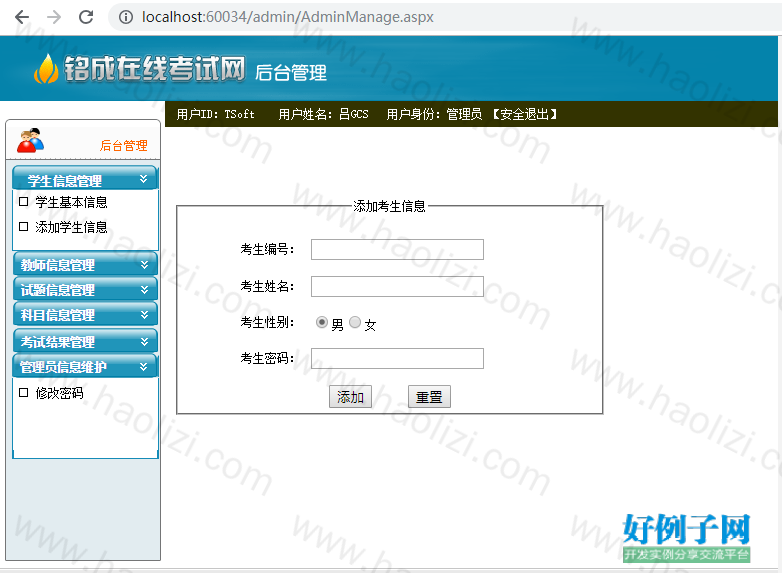Expand the 试题信息管理 section chevron
Viewport: 782px width, 573px height.
click(x=145, y=290)
